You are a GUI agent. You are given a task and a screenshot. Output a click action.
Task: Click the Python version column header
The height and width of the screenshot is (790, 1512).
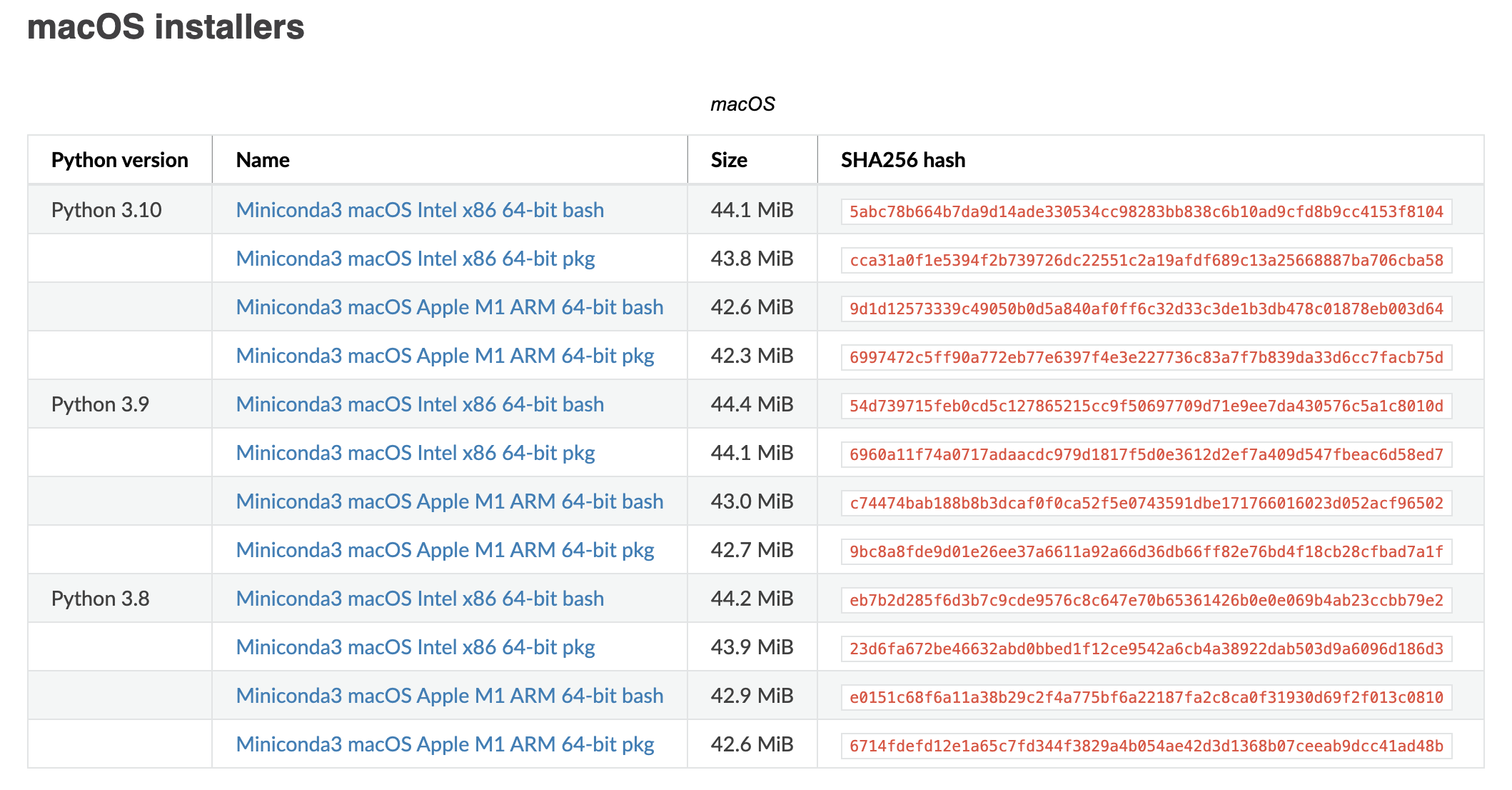click(x=119, y=160)
